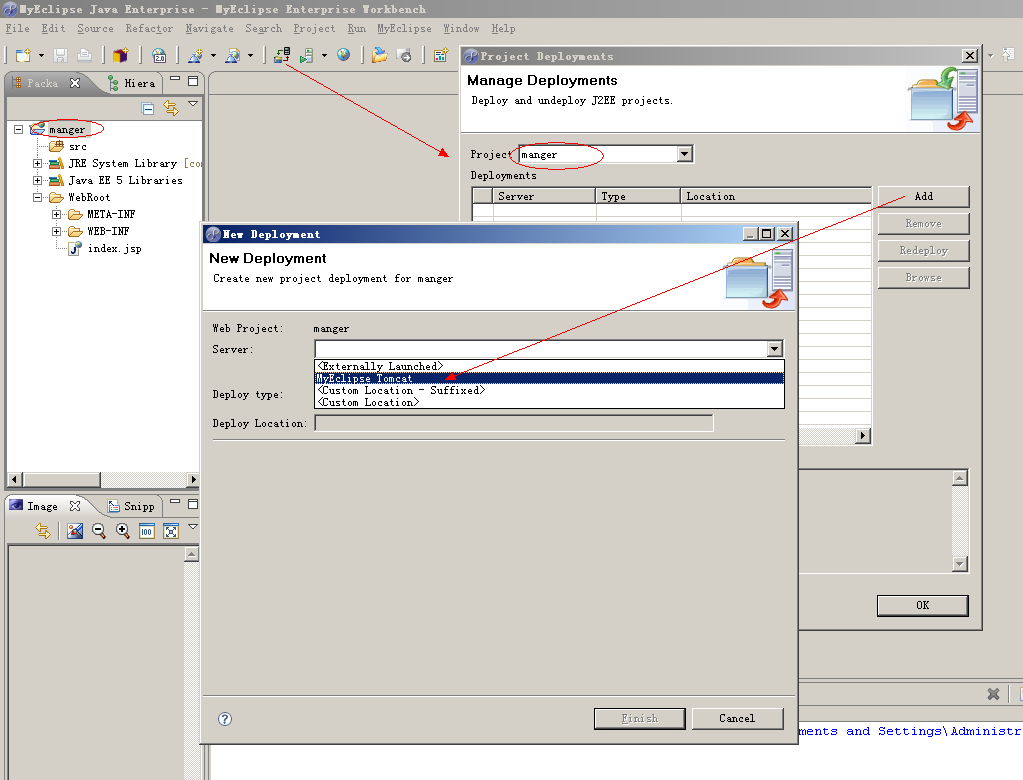The width and height of the screenshot is (1023, 780).
Task: Open the Source menu
Action: (95, 29)
